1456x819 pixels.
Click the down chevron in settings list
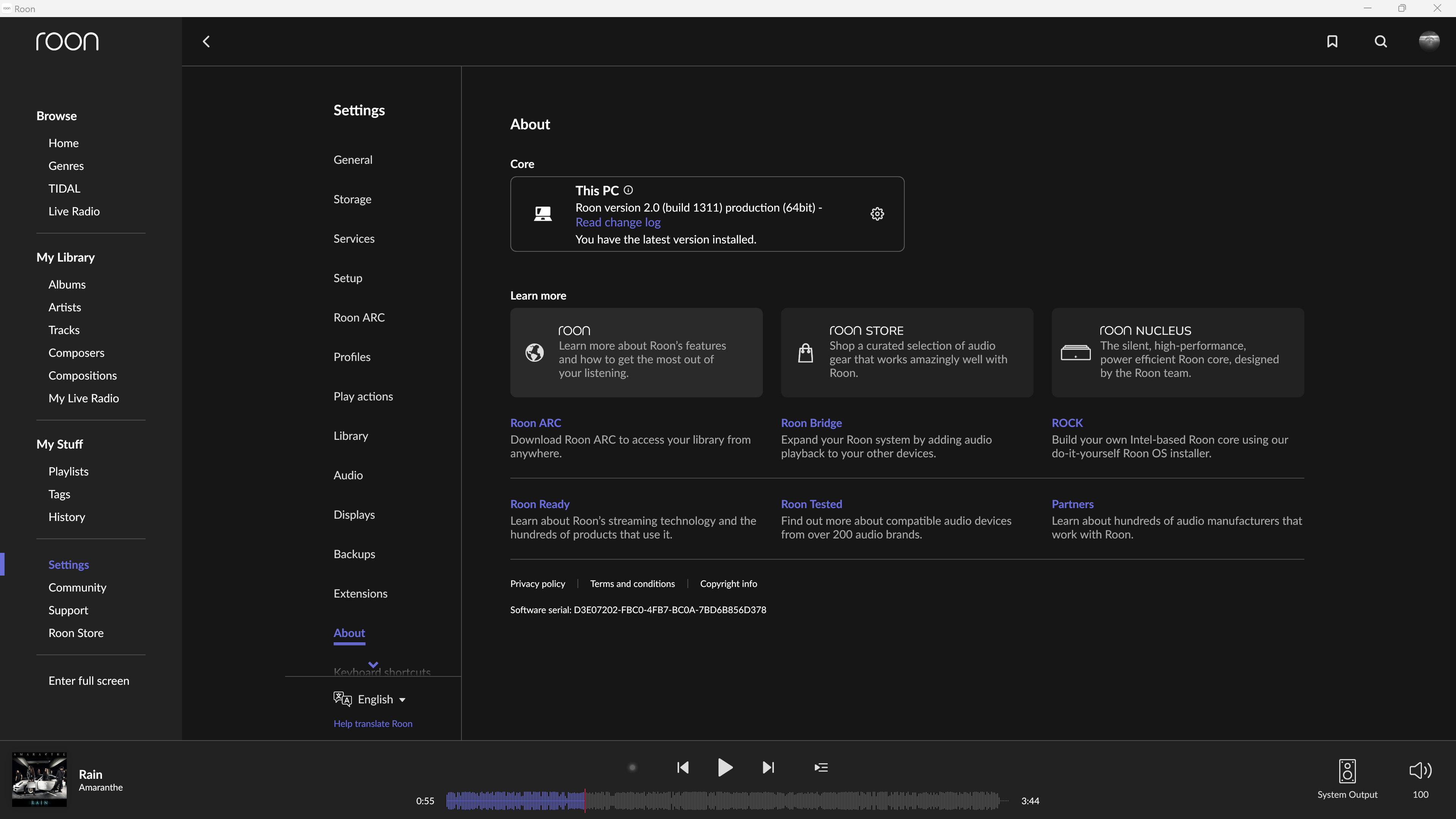tap(373, 664)
